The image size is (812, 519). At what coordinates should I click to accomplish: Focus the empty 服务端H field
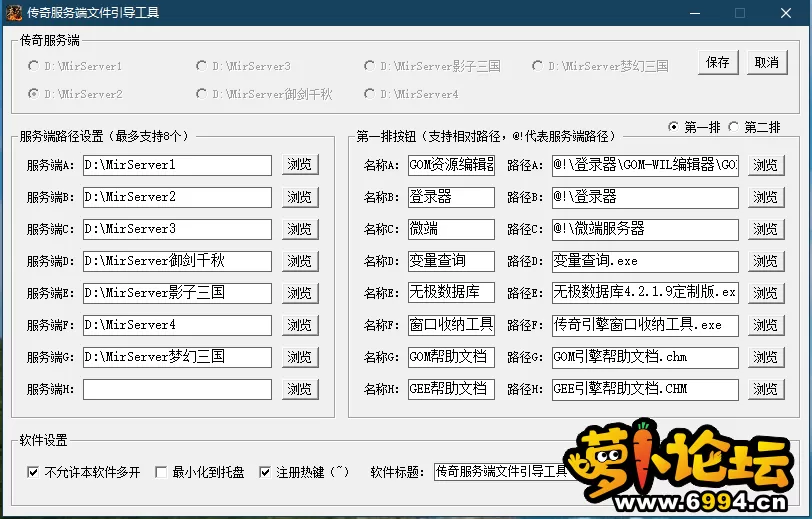tap(177, 390)
